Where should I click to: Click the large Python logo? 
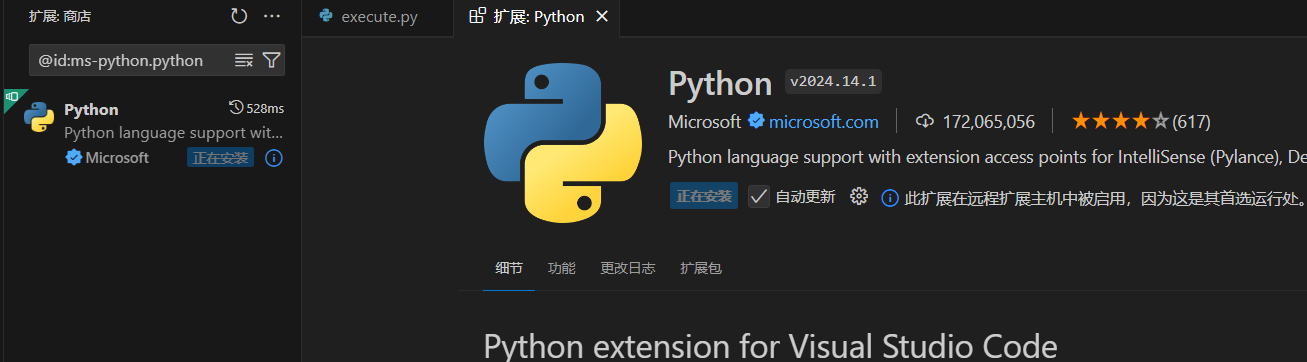pyautogui.click(x=562, y=142)
